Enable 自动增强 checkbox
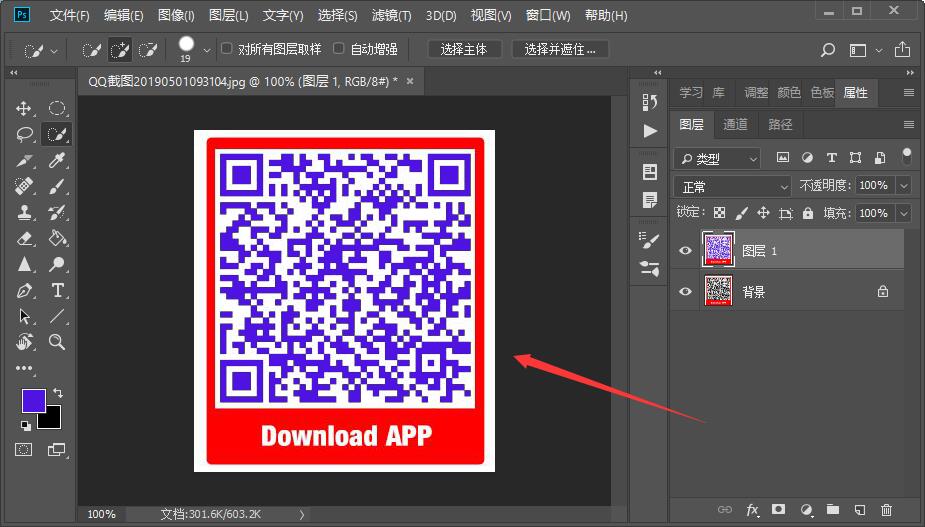 point(339,48)
